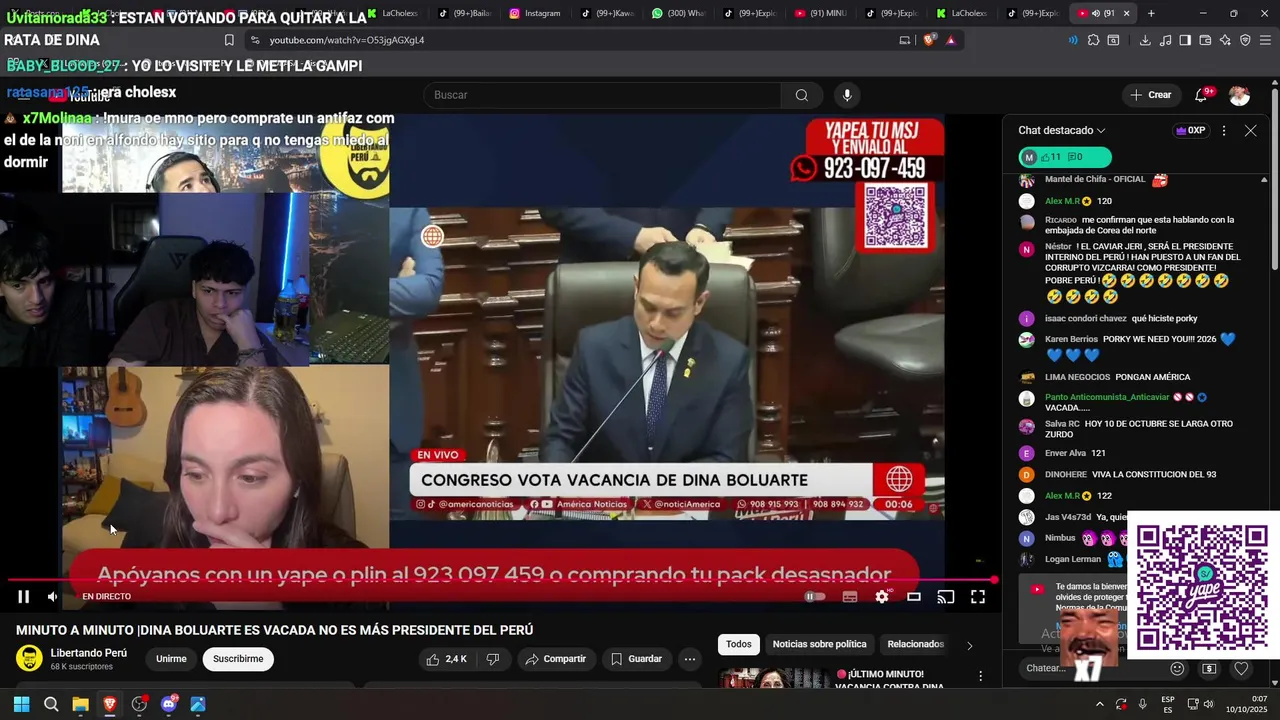Open the ESP language input indicator
1280x720 pixels.
pyautogui.click(x=1168, y=704)
